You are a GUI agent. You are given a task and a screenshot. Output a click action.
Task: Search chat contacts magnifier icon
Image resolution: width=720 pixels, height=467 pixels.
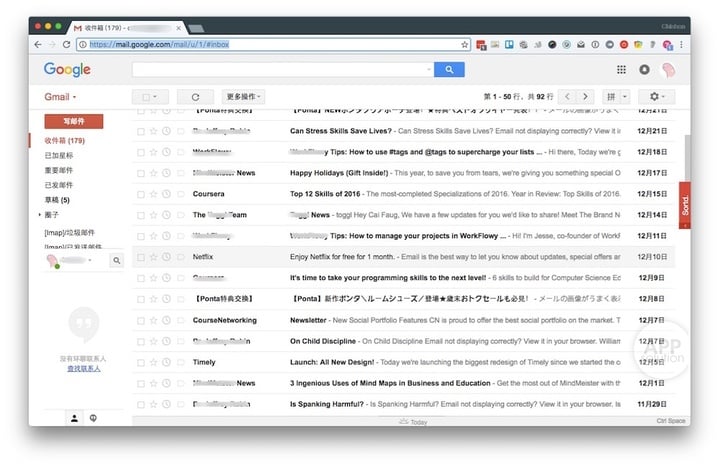[117, 260]
